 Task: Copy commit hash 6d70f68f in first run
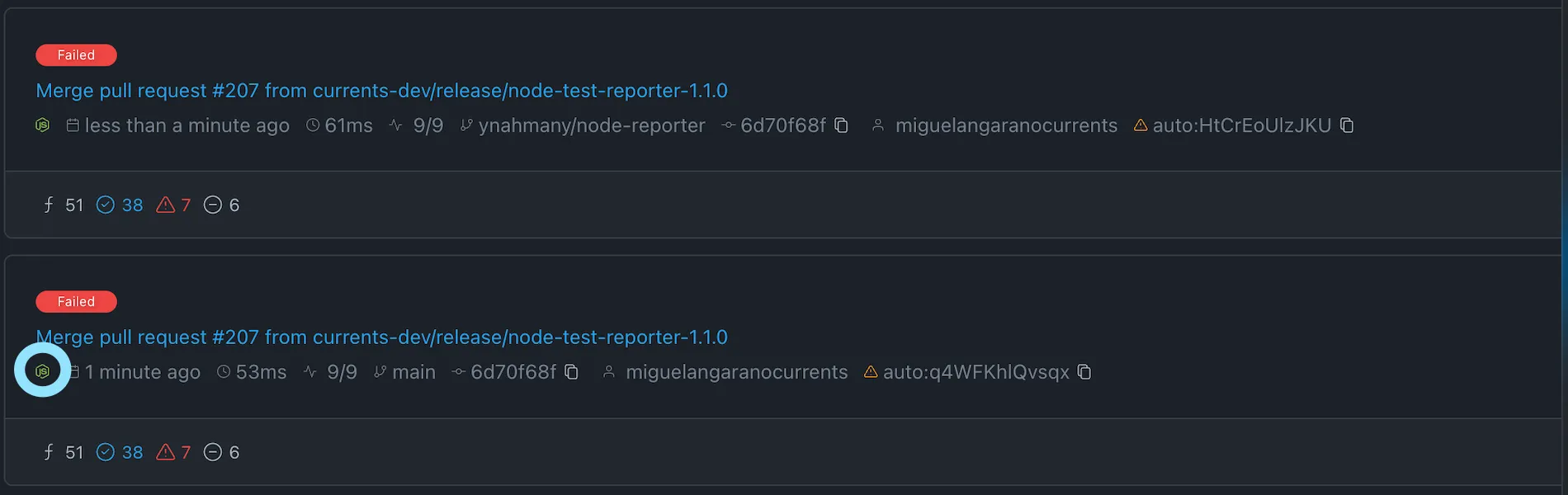tap(841, 125)
